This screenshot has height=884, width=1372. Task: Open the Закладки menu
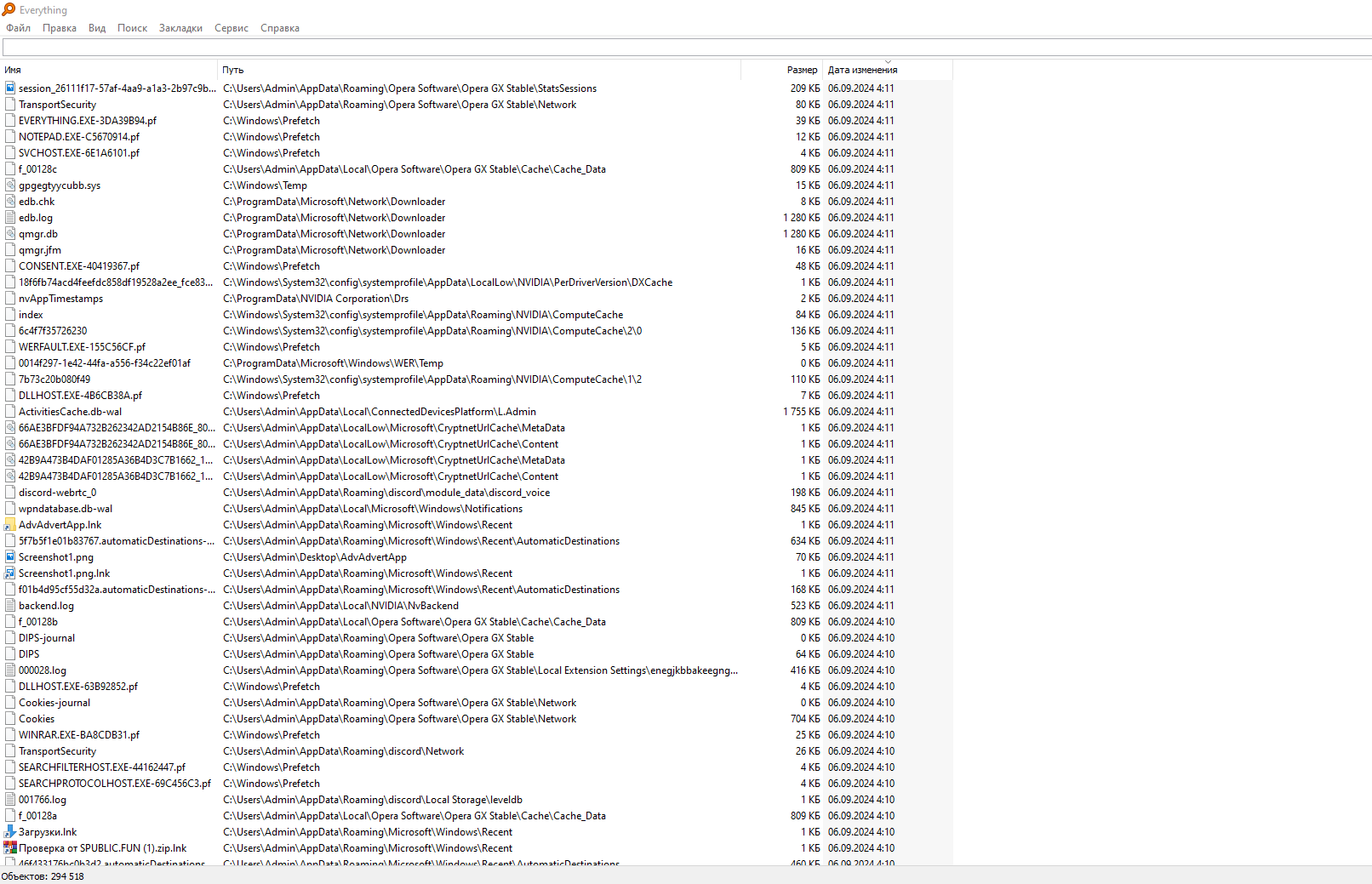click(x=180, y=28)
